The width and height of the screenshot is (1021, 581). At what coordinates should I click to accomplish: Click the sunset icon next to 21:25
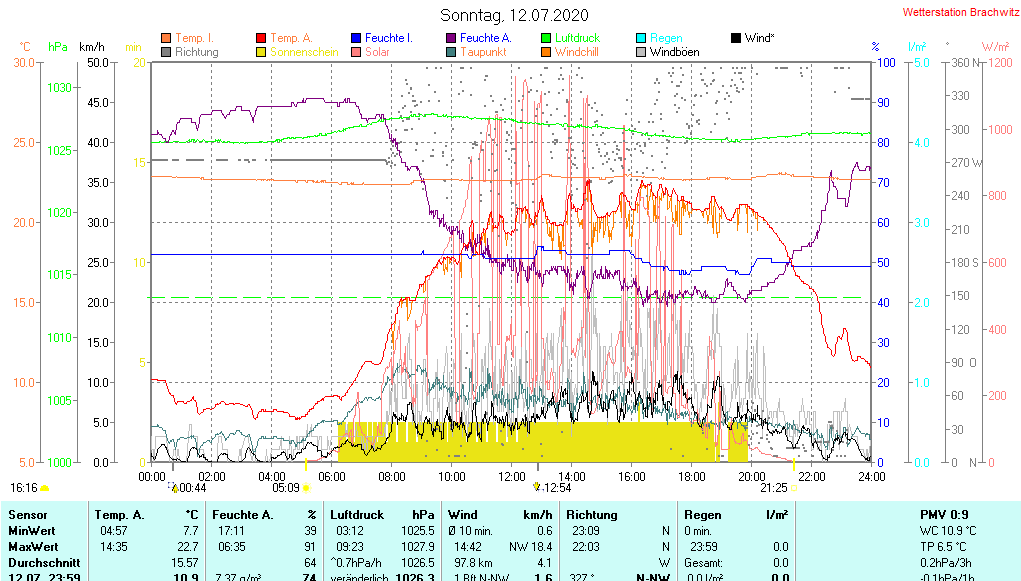click(794, 488)
